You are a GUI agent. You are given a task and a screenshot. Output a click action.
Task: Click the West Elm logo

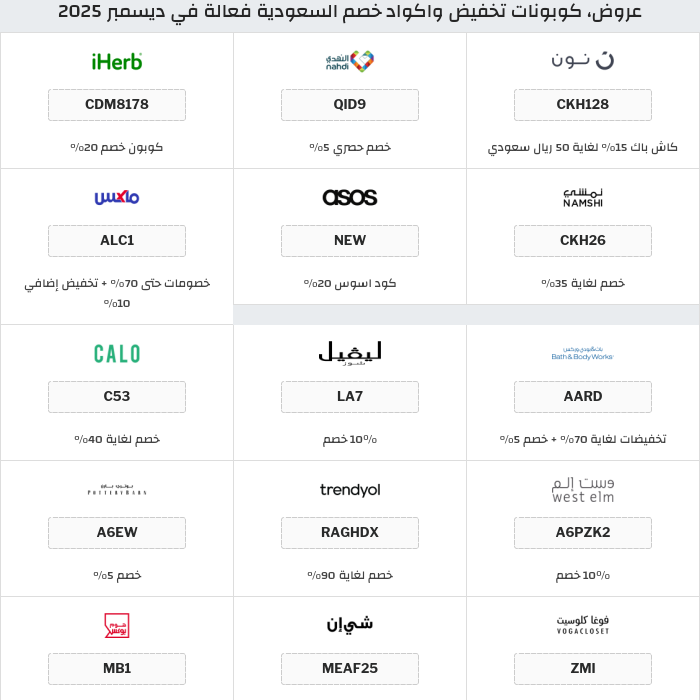(582, 490)
